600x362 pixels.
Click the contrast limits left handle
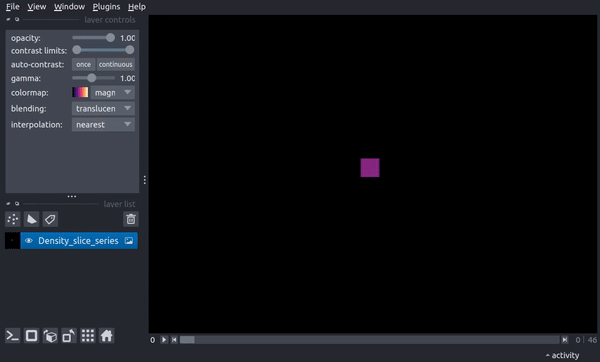(77, 50)
